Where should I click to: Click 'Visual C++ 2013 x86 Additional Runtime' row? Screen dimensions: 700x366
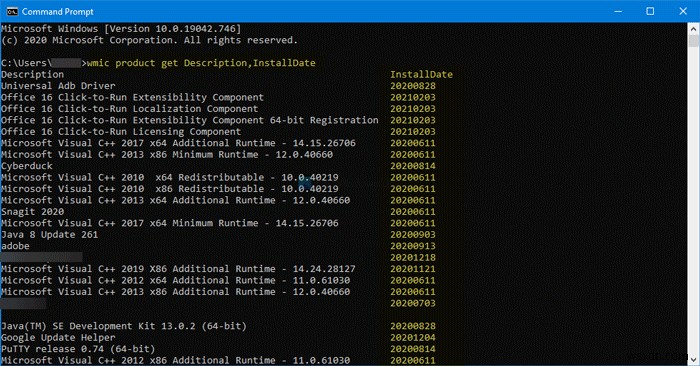click(x=175, y=292)
